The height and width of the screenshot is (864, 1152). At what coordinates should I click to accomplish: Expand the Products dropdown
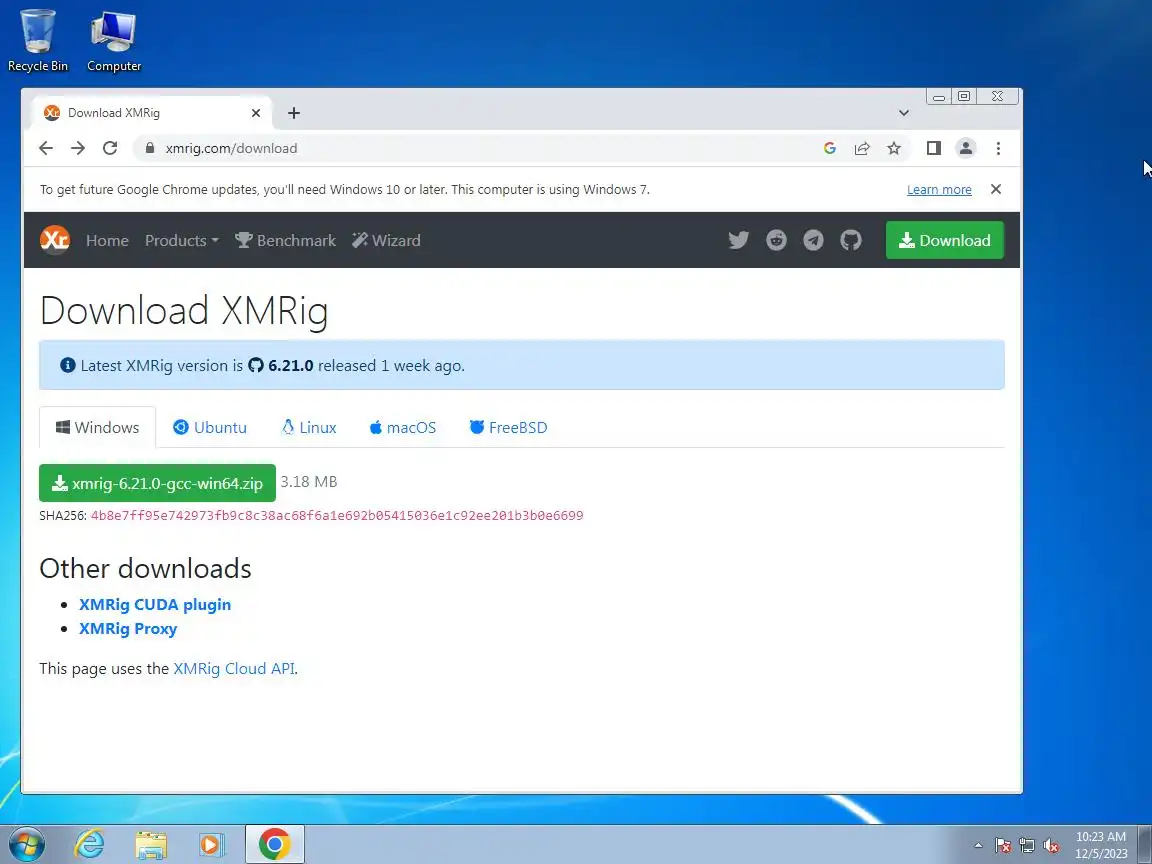point(181,240)
